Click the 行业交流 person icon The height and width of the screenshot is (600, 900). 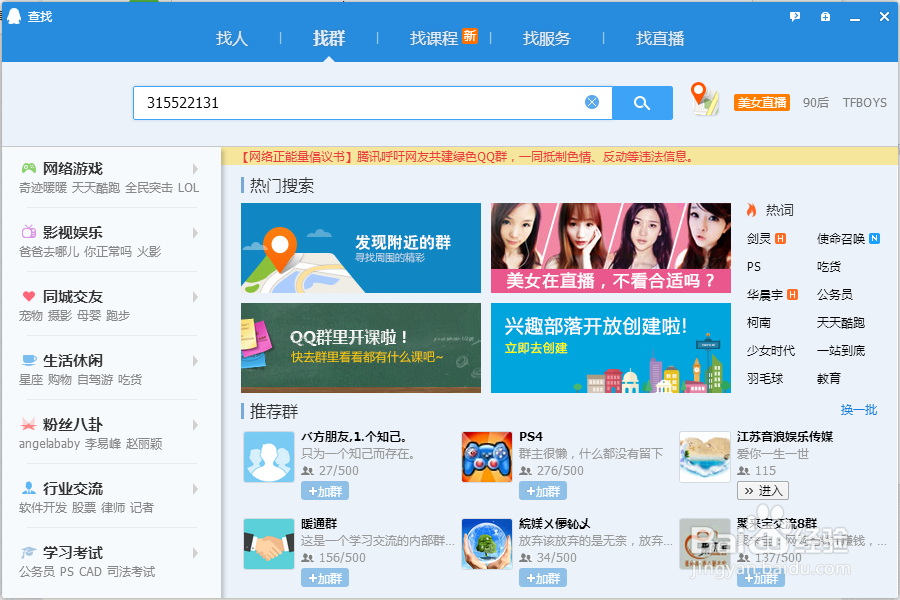(x=29, y=488)
